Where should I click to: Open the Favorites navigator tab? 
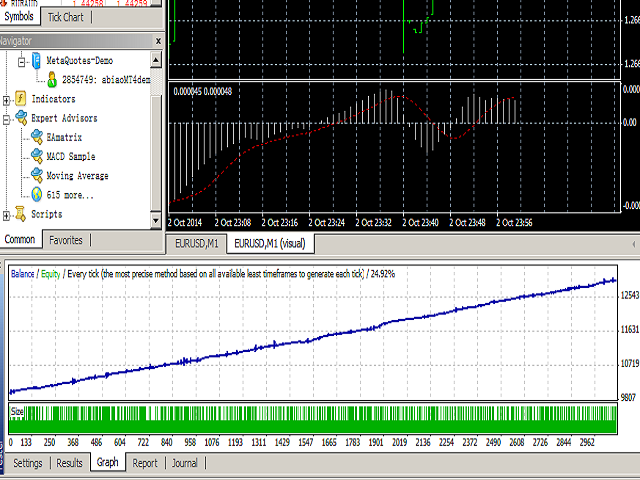pos(66,240)
